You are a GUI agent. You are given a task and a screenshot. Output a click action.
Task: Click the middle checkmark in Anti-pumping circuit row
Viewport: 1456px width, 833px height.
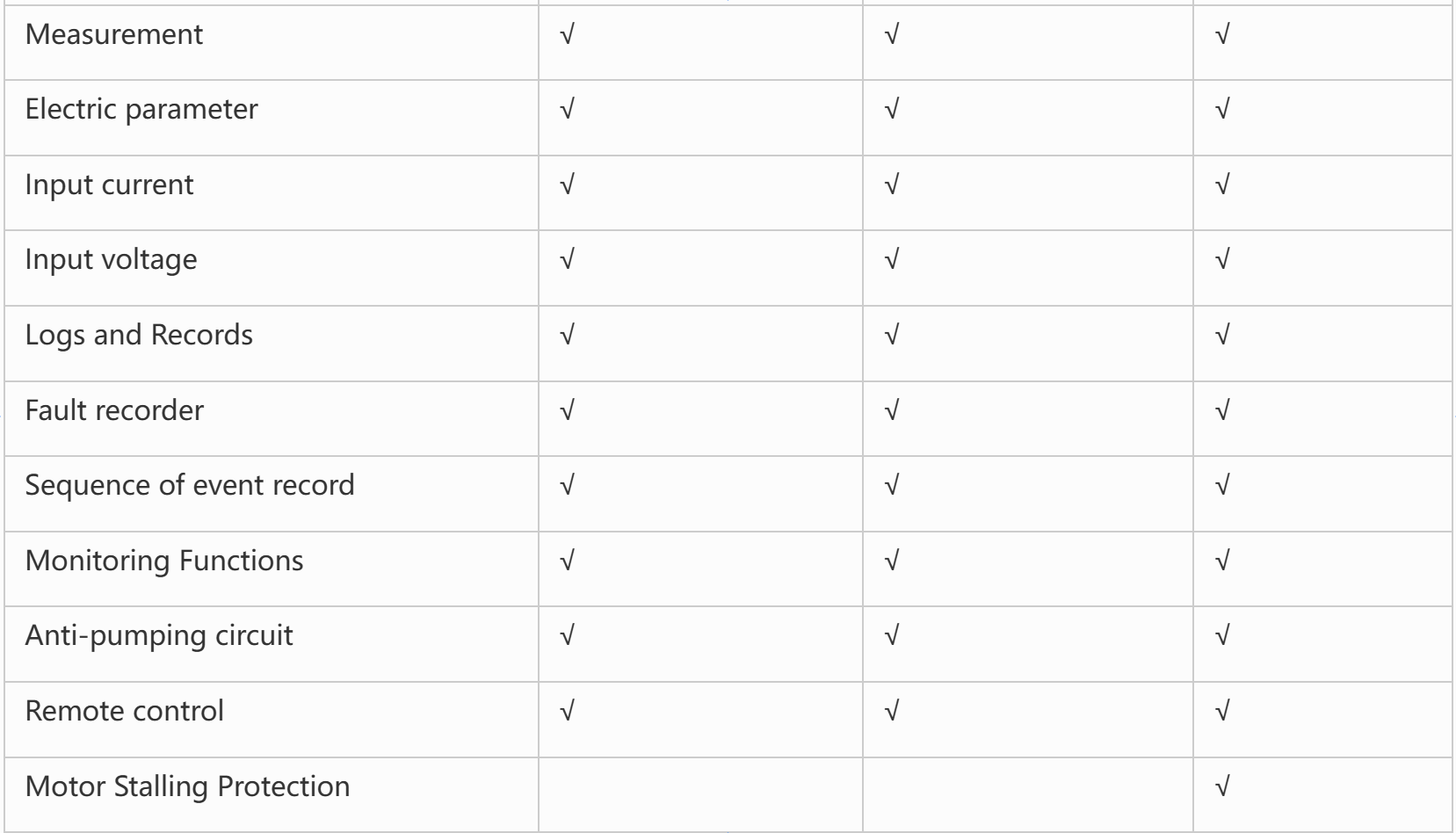pyautogui.click(x=892, y=635)
